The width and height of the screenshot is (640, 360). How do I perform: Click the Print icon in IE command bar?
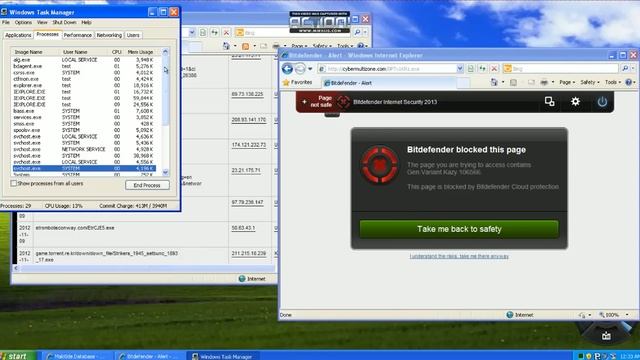tap(544, 82)
